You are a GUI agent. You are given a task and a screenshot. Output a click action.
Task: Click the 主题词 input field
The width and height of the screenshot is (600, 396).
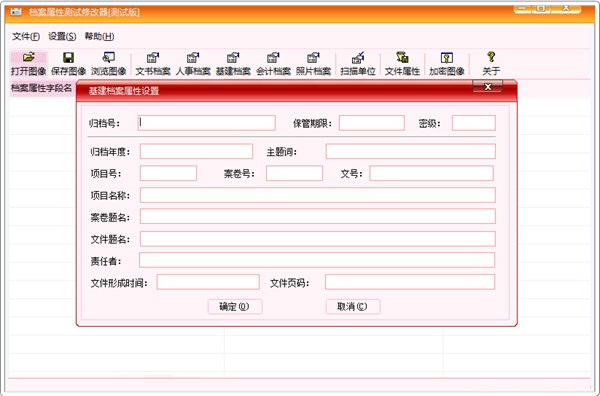tap(411, 152)
